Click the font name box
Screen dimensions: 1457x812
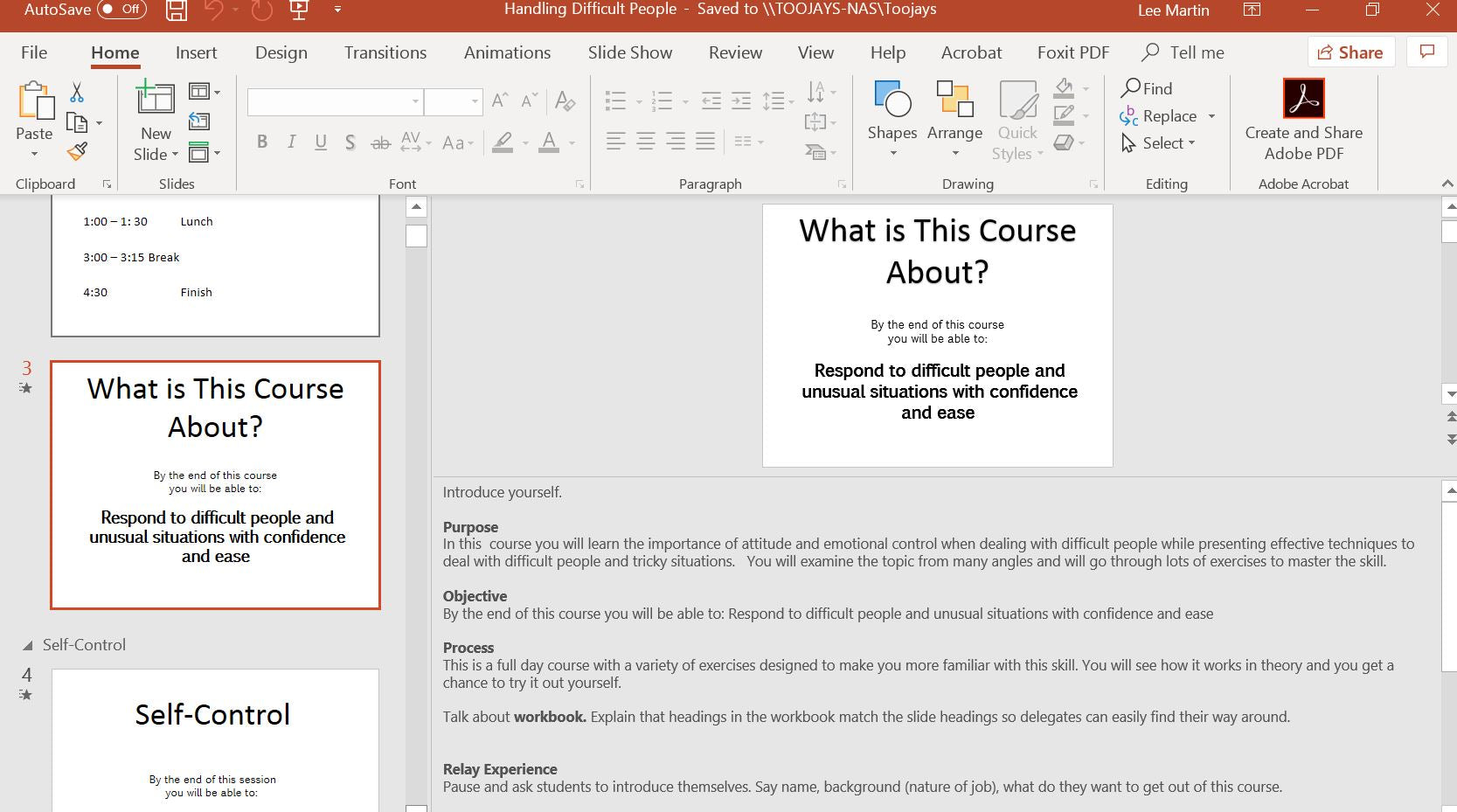tap(335, 101)
